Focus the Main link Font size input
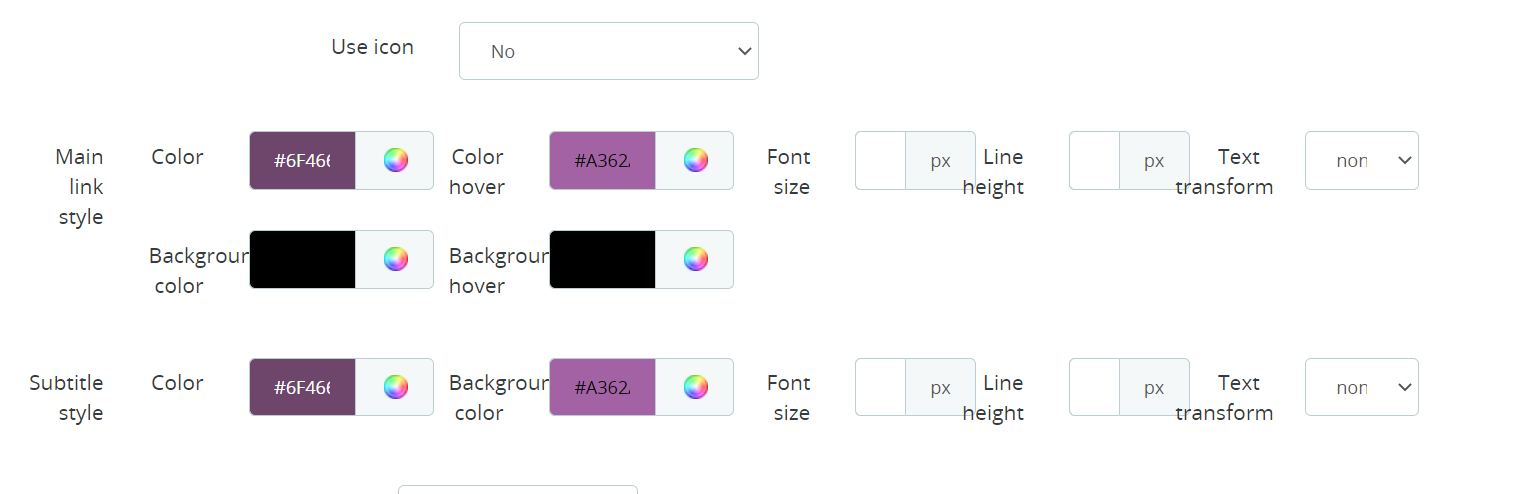Screen dimensions: 1518x494 (881, 160)
